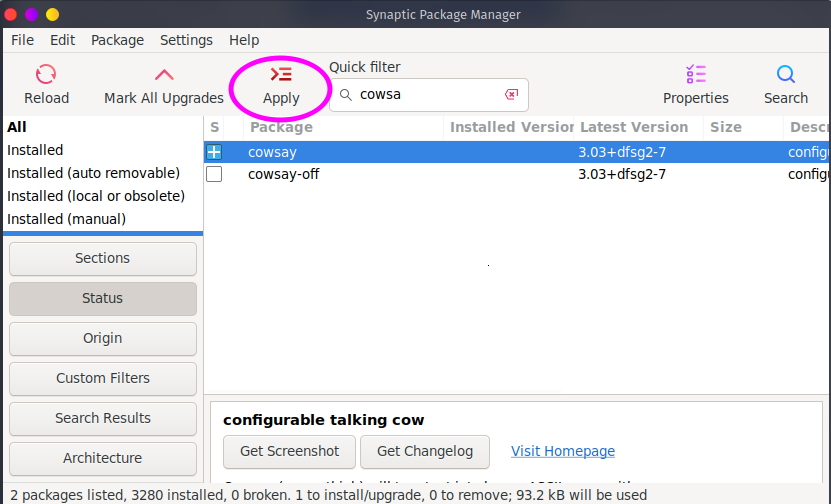Click the Get Screenshot button
Screen dimensions: 831x504
(x=289, y=451)
